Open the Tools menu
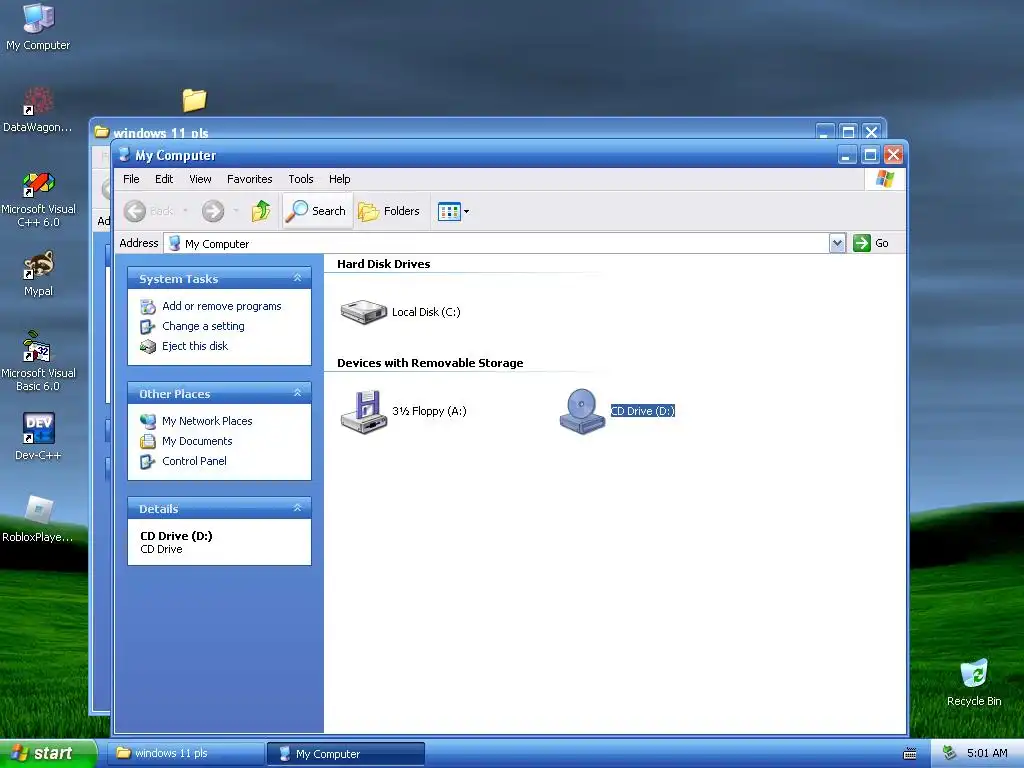The height and width of the screenshot is (768, 1024). 301,179
